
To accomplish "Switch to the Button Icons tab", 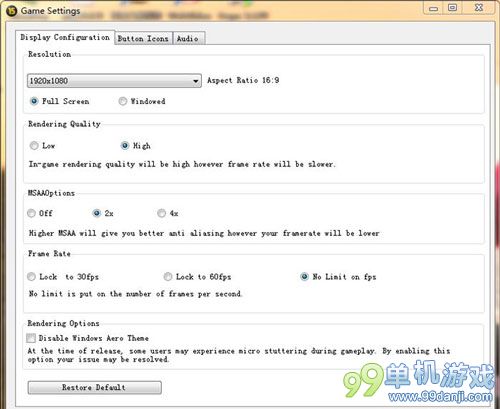I will 143,39.
